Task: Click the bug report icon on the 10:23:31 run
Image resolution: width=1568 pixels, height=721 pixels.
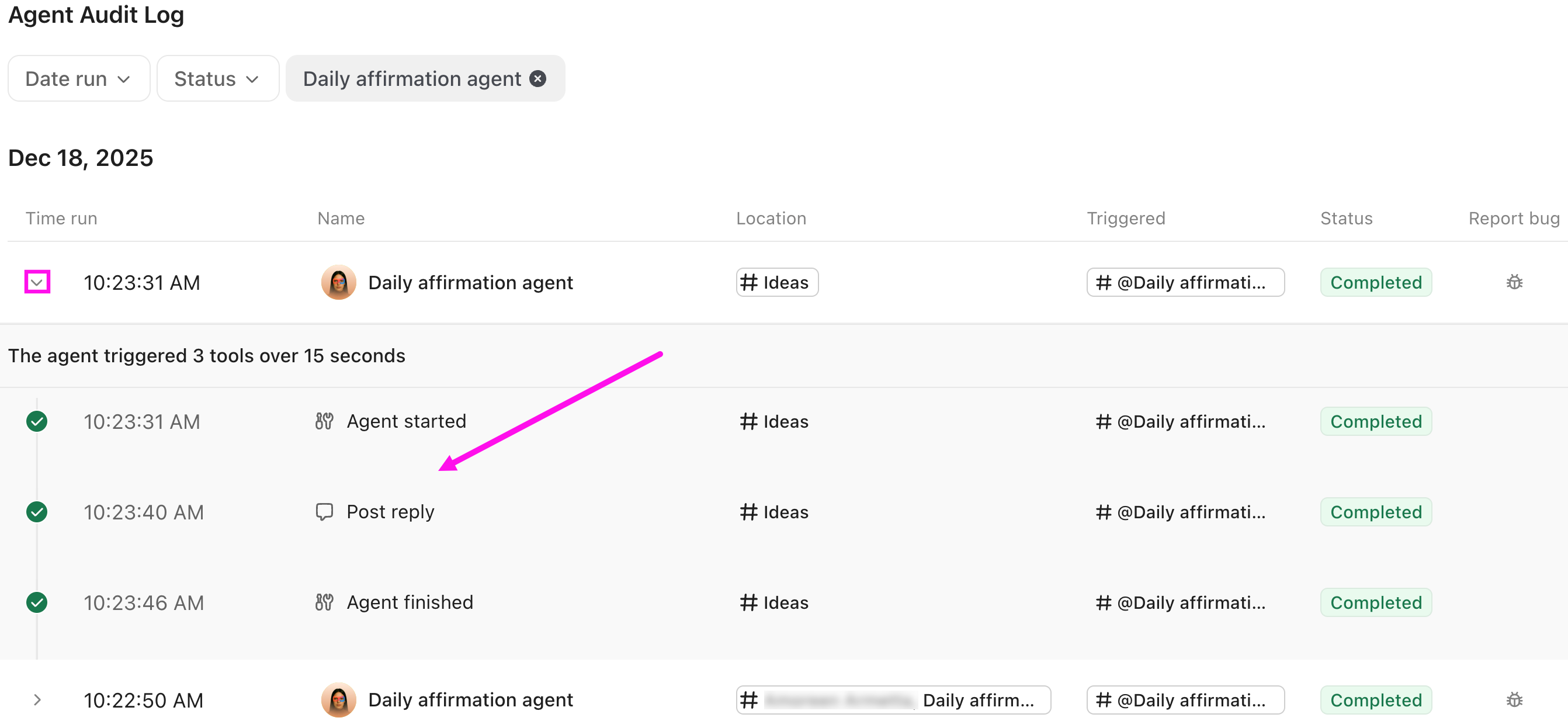Action: click(x=1514, y=282)
